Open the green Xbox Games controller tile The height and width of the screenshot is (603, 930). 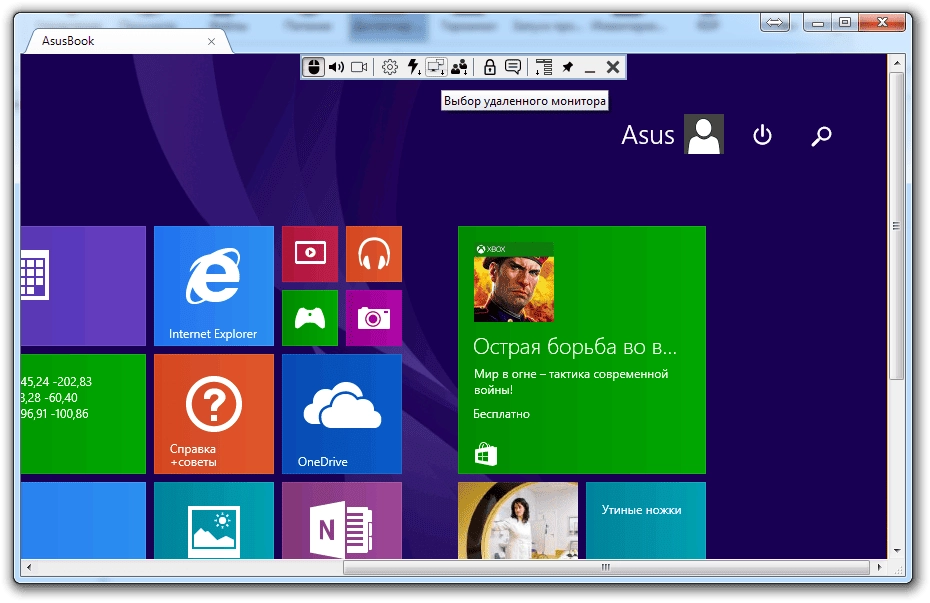point(310,318)
